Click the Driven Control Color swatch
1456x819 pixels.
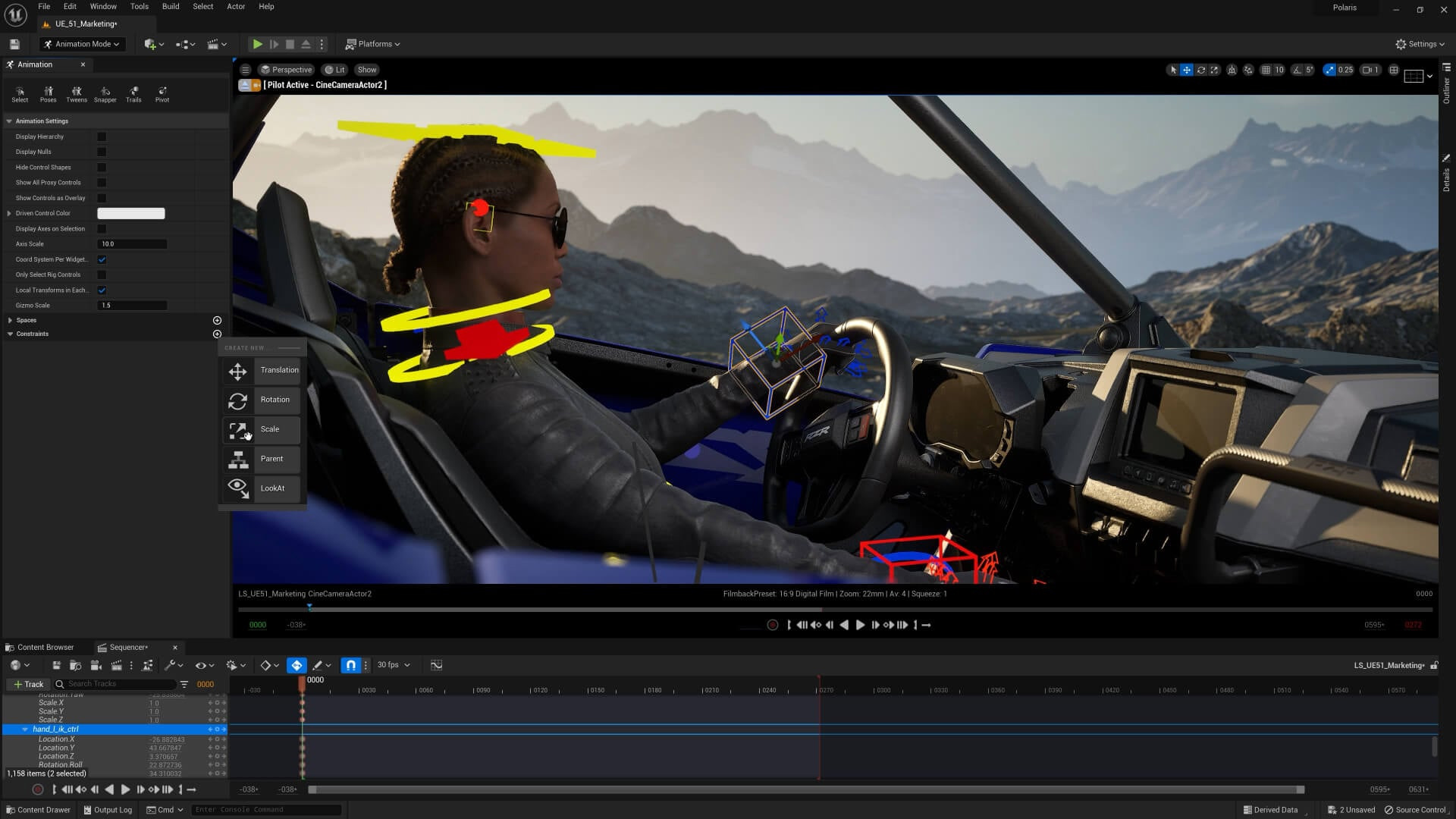click(x=130, y=213)
